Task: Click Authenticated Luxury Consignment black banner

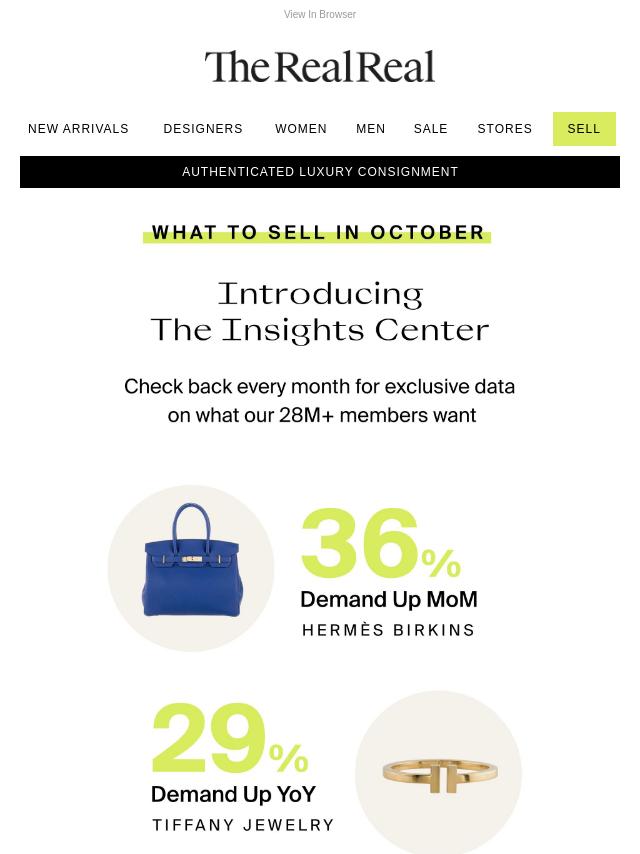Action: point(320,172)
